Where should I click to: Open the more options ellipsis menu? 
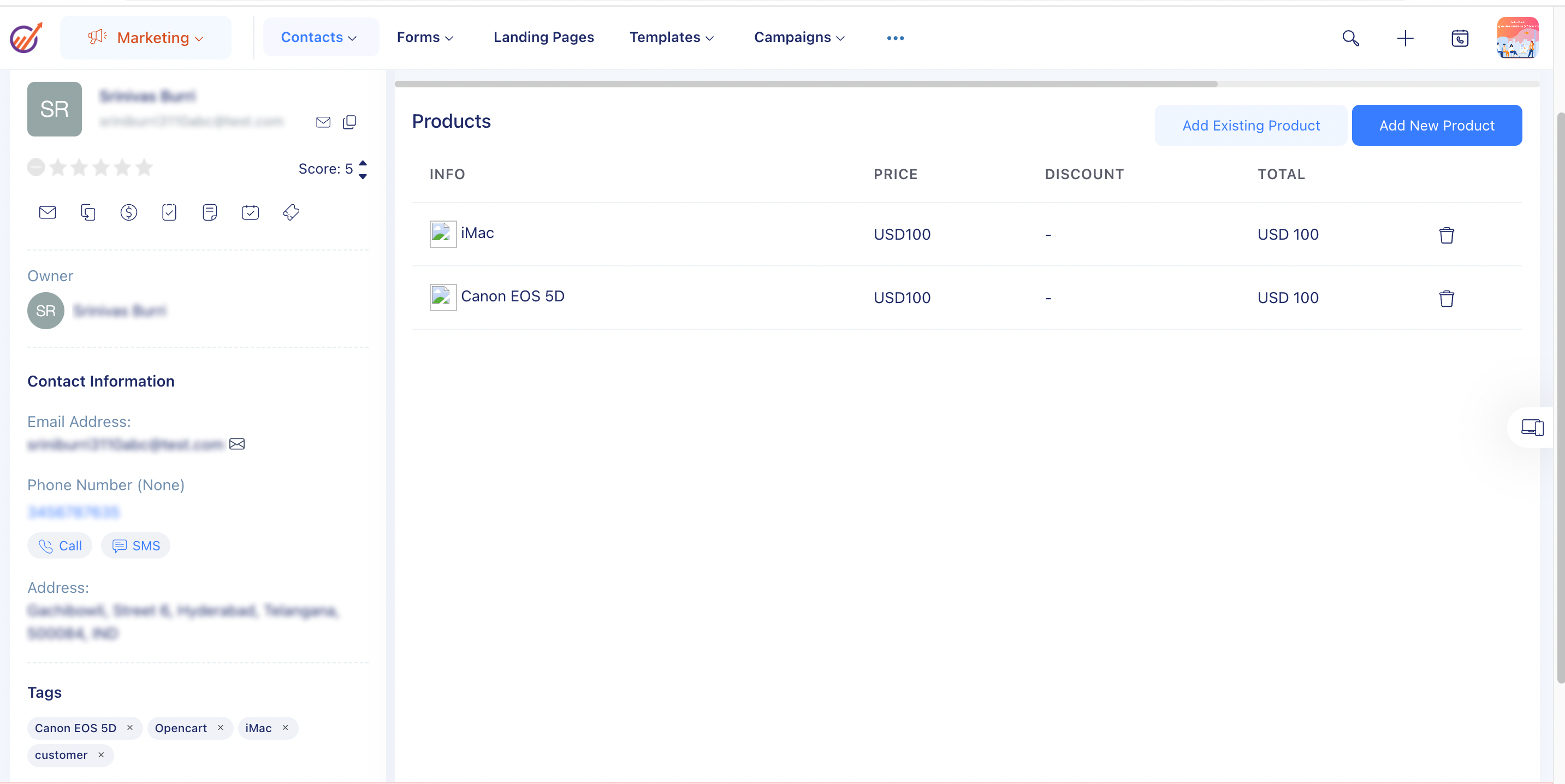(895, 38)
